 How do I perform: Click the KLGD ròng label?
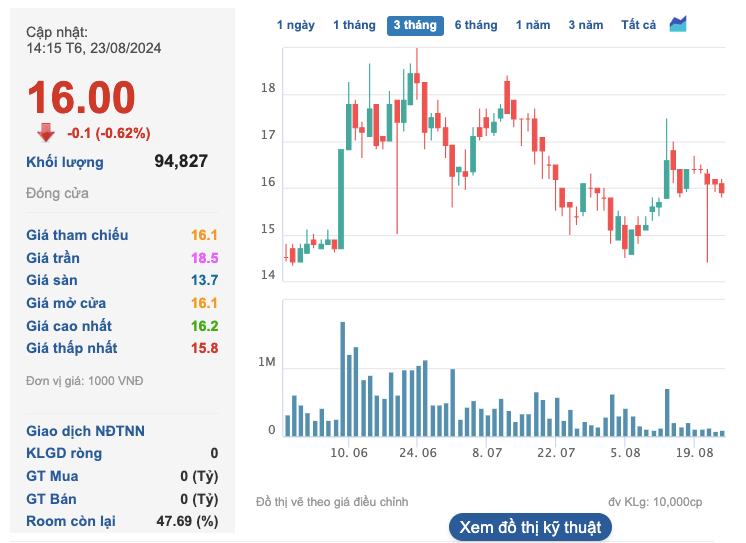click(x=64, y=454)
